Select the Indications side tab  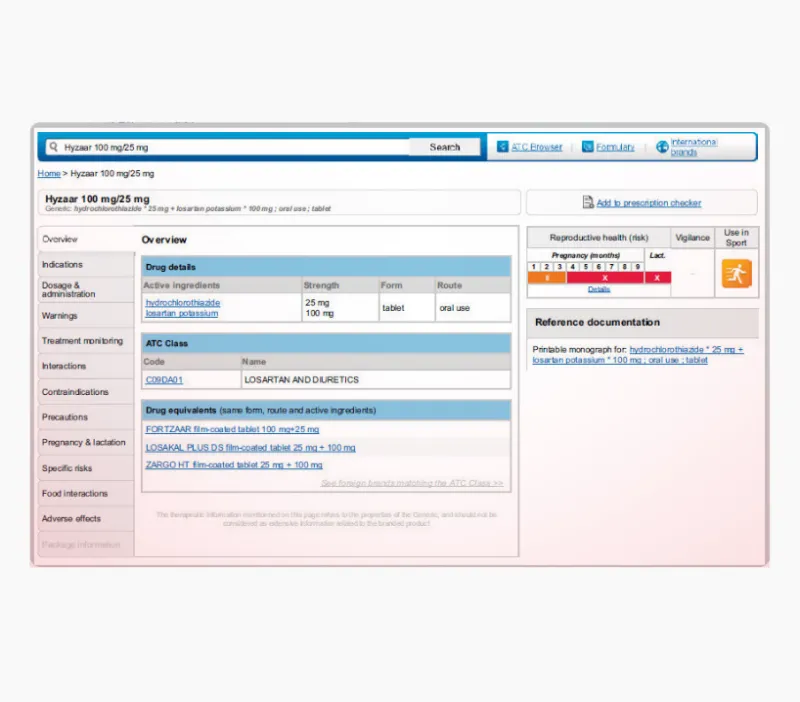pos(86,264)
